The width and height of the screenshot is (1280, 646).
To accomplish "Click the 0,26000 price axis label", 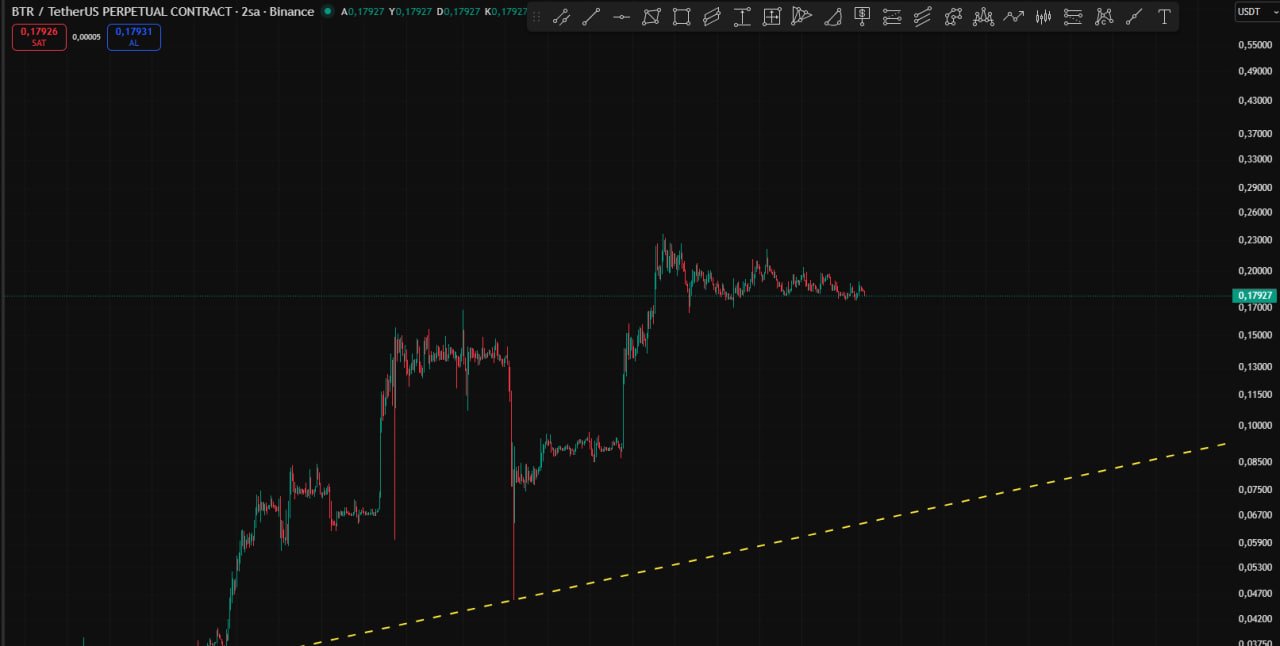I will click(x=1255, y=212).
